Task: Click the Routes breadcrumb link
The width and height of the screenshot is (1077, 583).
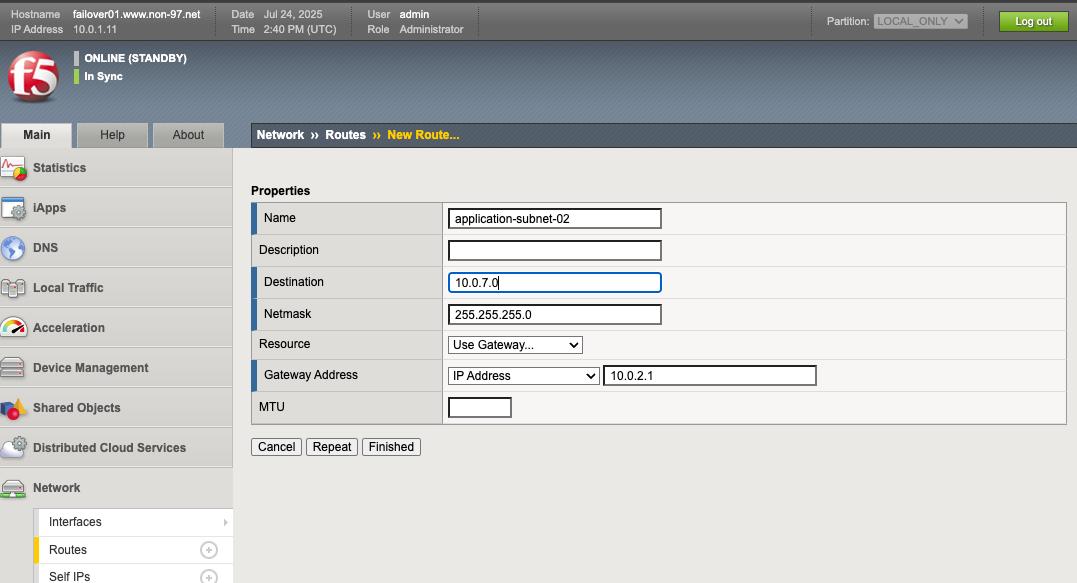Action: click(345, 135)
